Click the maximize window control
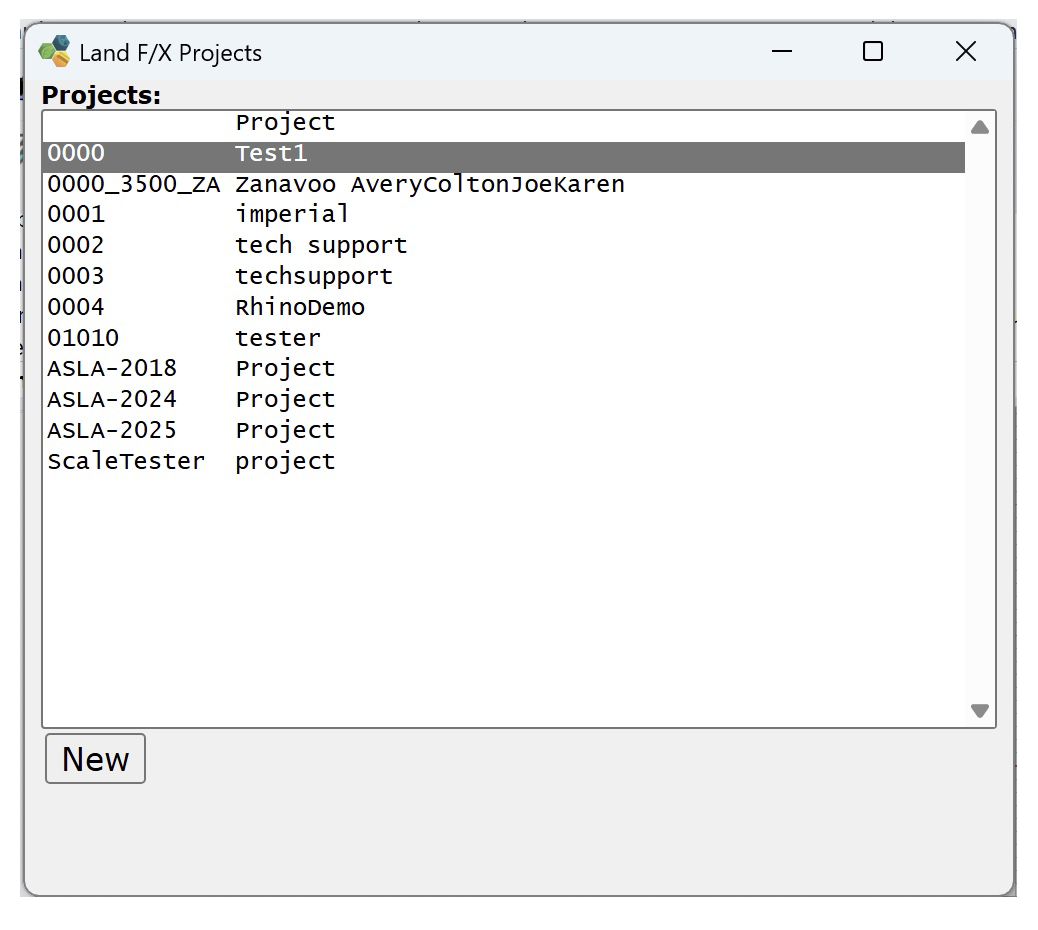The width and height of the screenshot is (1038, 930). point(872,51)
